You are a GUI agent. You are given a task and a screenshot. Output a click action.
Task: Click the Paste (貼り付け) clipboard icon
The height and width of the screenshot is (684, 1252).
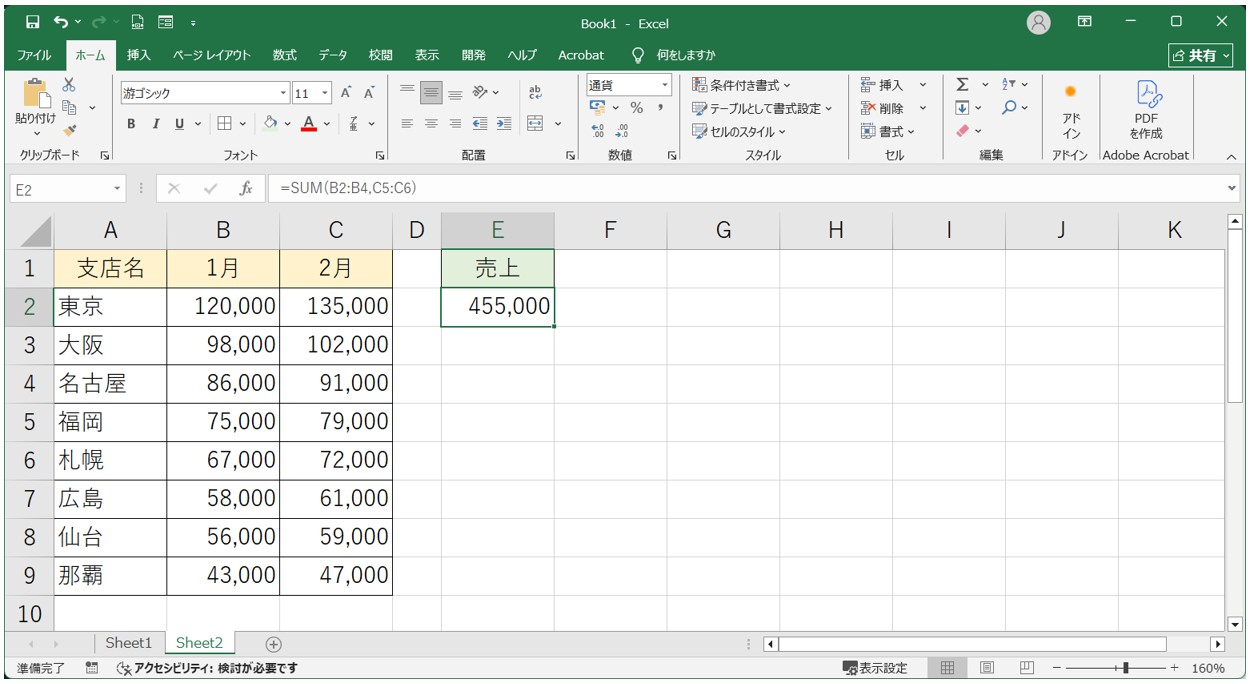35,94
